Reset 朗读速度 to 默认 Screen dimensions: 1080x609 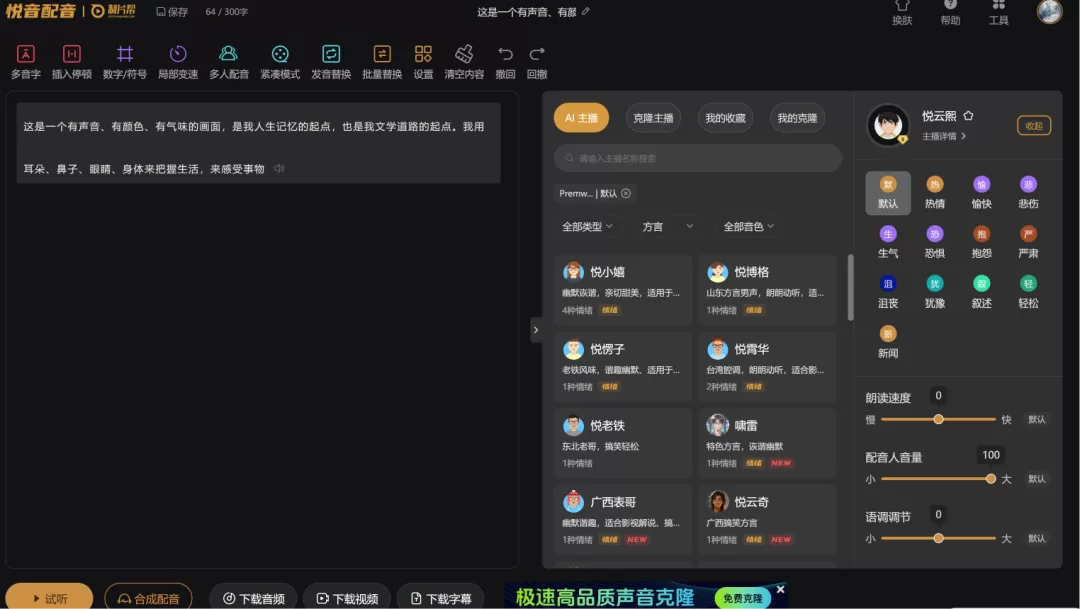[1037, 420]
